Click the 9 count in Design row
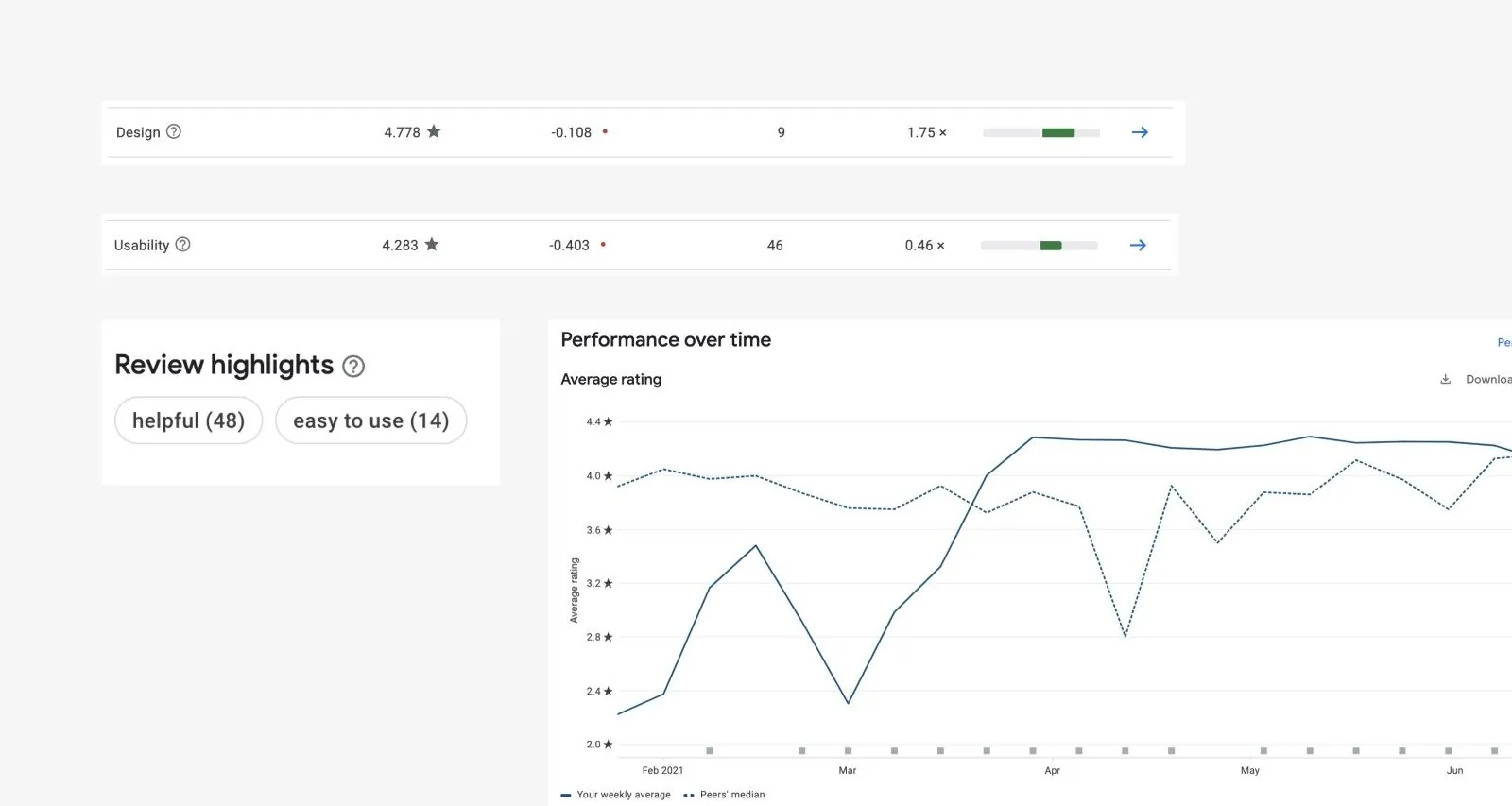1512x806 pixels. 782,132
